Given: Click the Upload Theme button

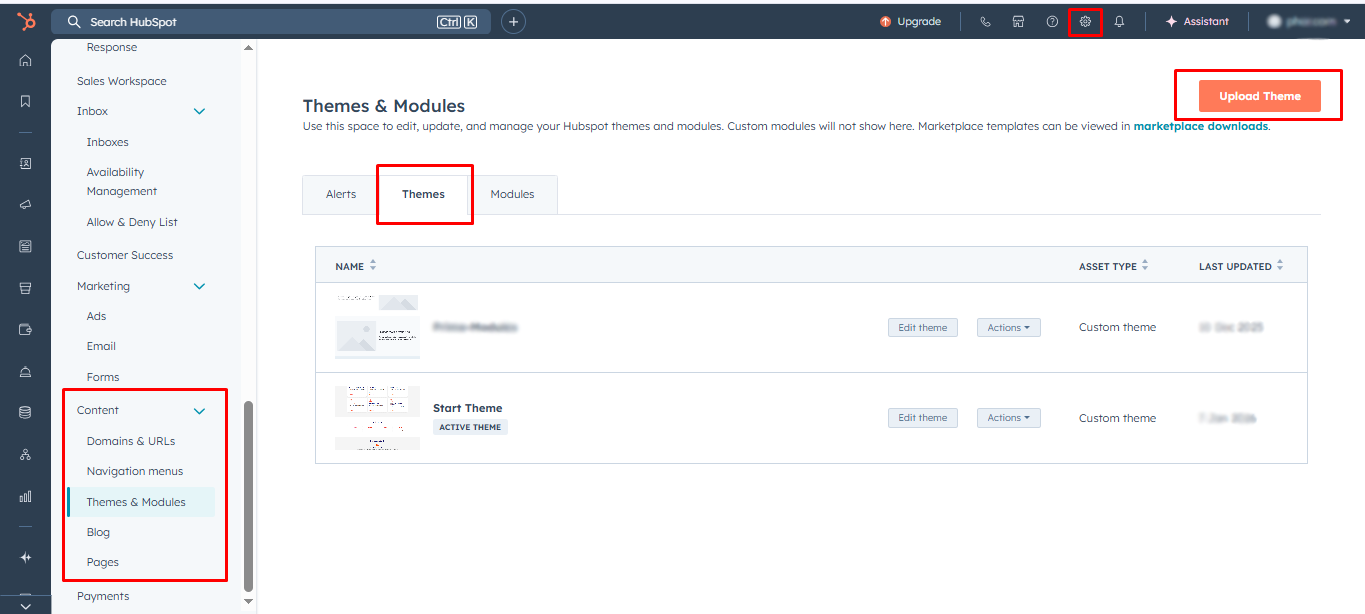Looking at the screenshot, I should (x=1259, y=96).
